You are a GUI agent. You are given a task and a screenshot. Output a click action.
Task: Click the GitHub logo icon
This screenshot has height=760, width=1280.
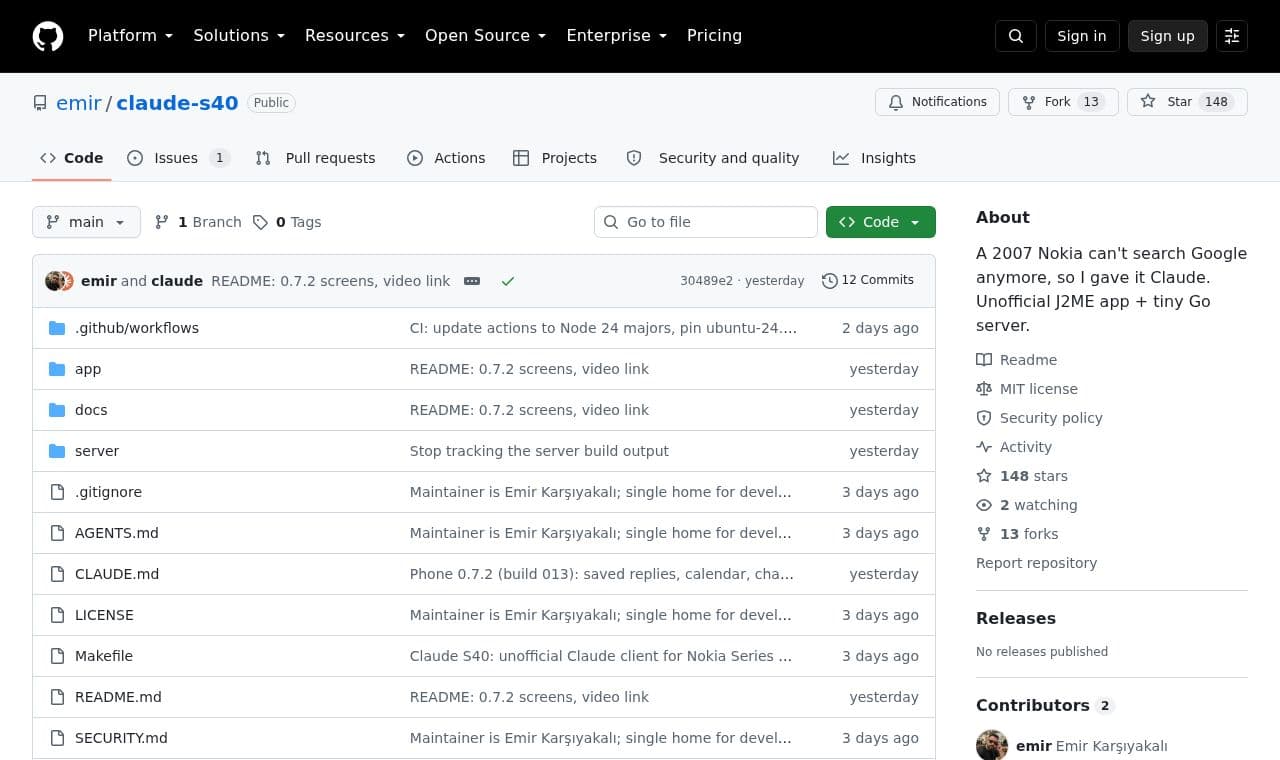click(x=48, y=36)
